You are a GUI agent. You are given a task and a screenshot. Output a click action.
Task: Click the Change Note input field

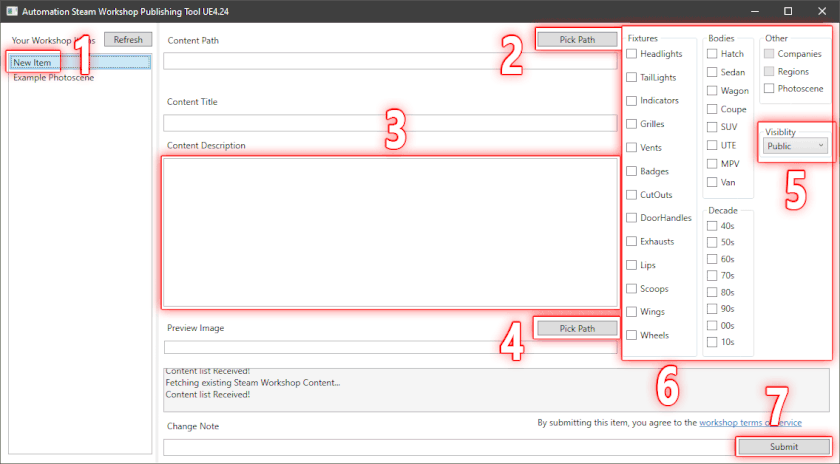click(x=449, y=447)
